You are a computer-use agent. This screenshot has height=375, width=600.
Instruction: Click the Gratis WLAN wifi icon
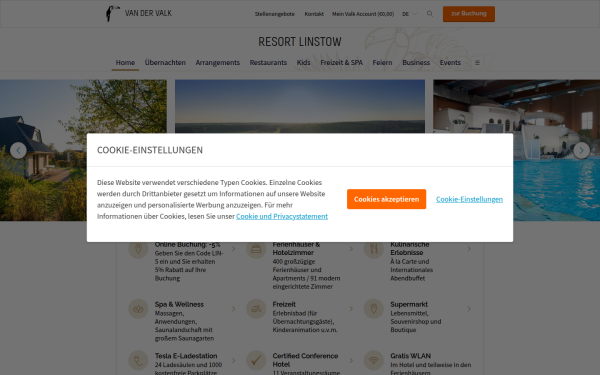[374, 360]
